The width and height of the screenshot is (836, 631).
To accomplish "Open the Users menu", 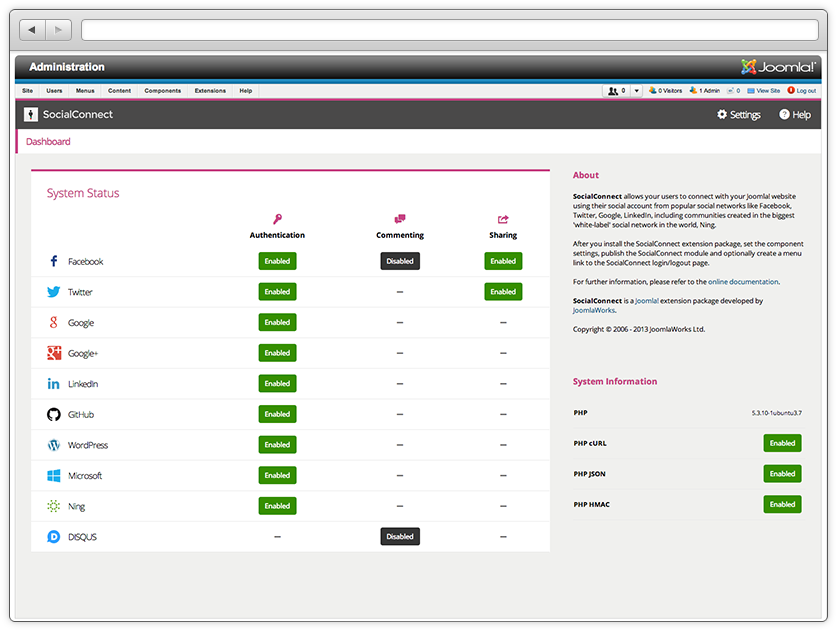I will click(54, 91).
